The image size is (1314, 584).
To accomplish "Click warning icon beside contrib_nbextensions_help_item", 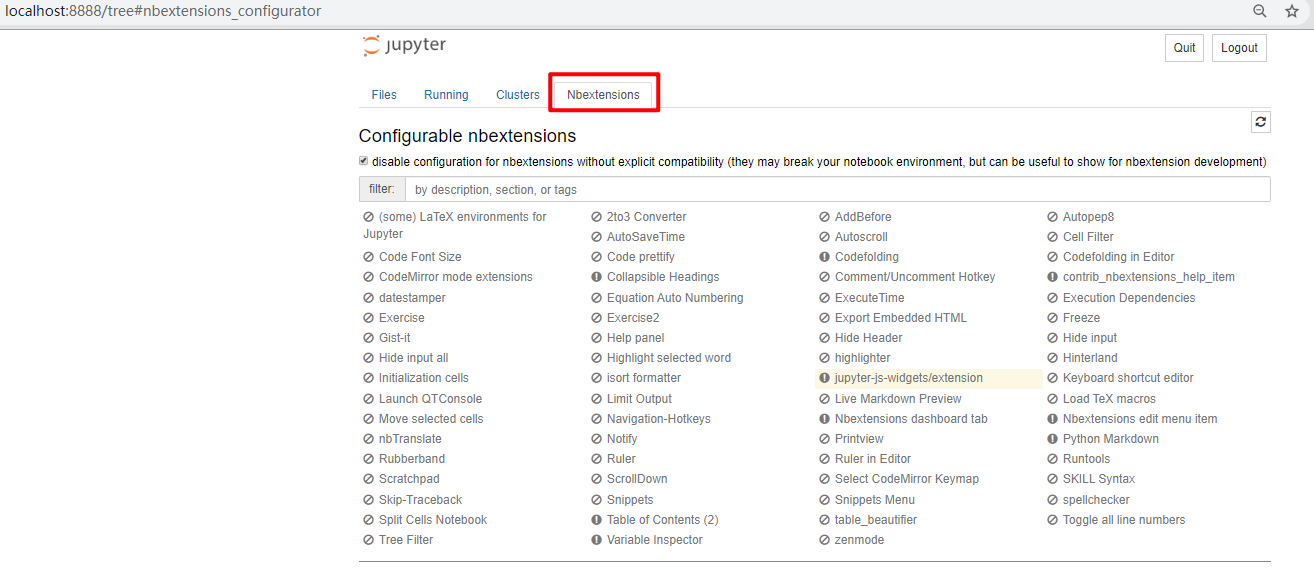I will 1053,277.
